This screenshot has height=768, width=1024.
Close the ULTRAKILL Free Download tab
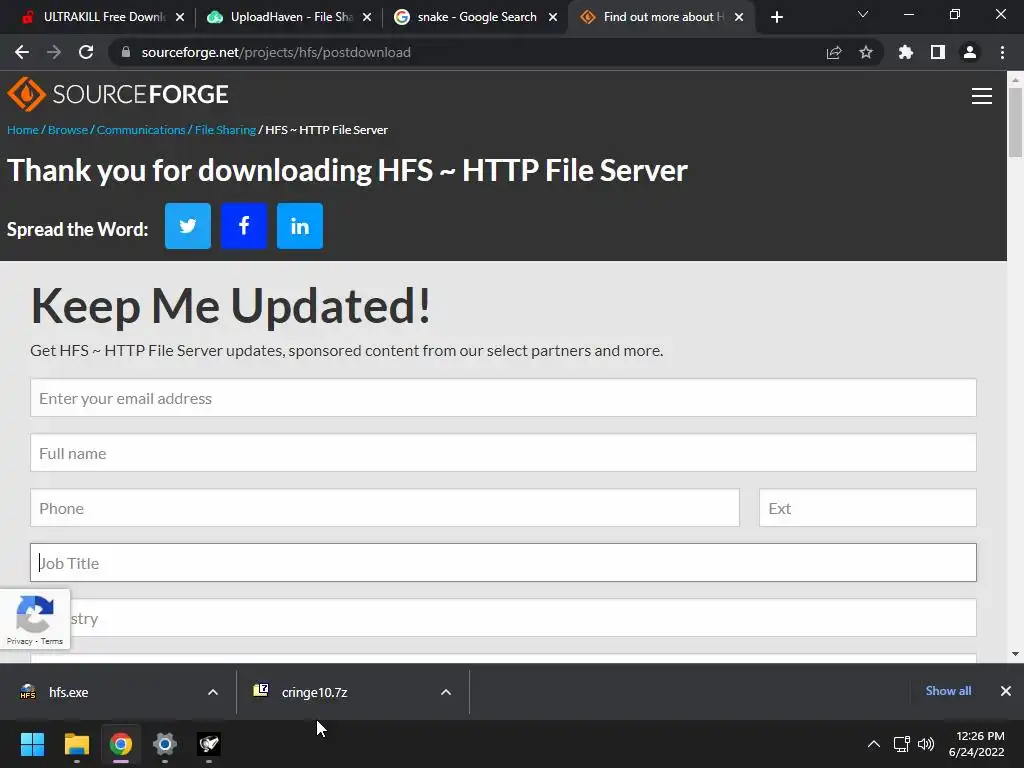(180, 17)
